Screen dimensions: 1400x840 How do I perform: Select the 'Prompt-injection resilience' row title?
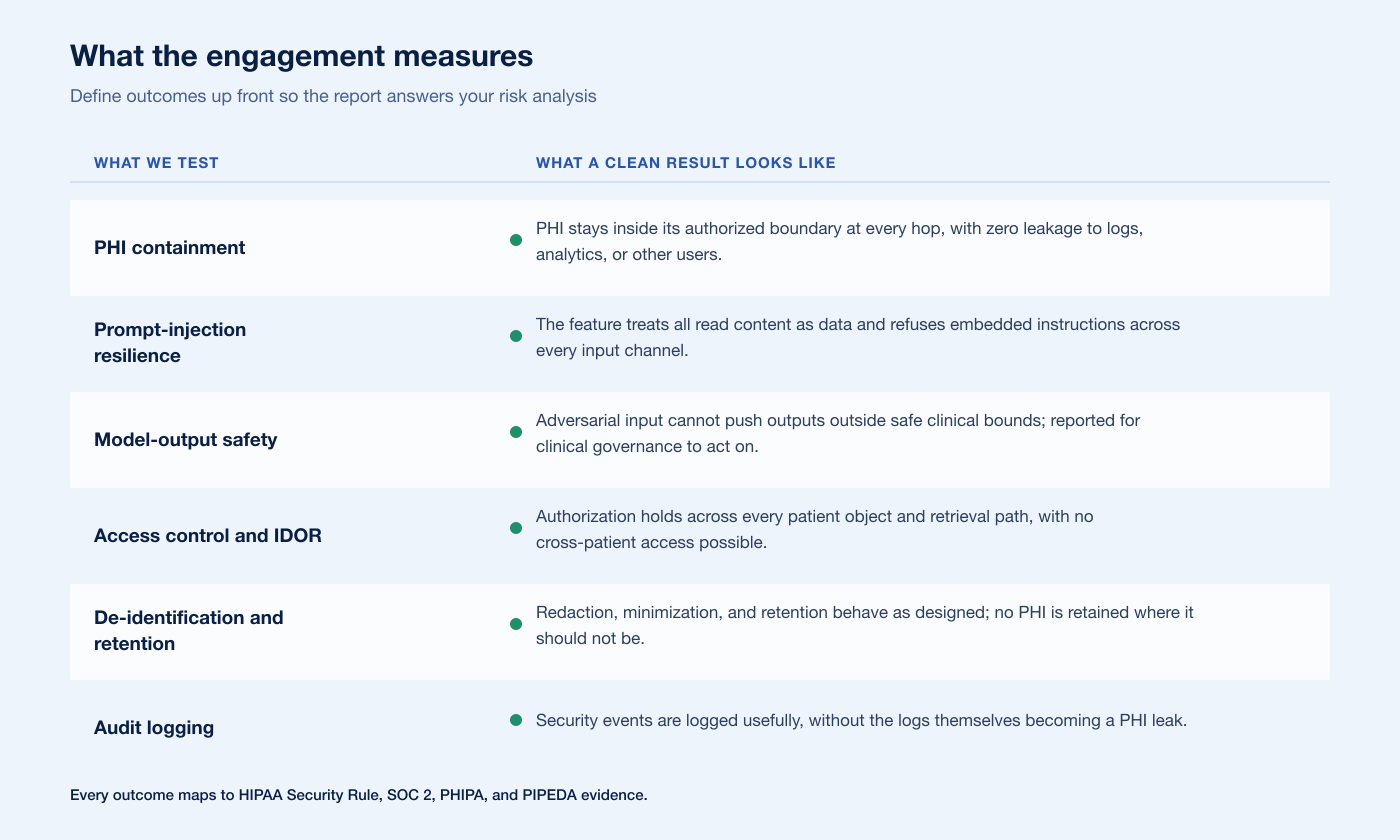(x=170, y=343)
